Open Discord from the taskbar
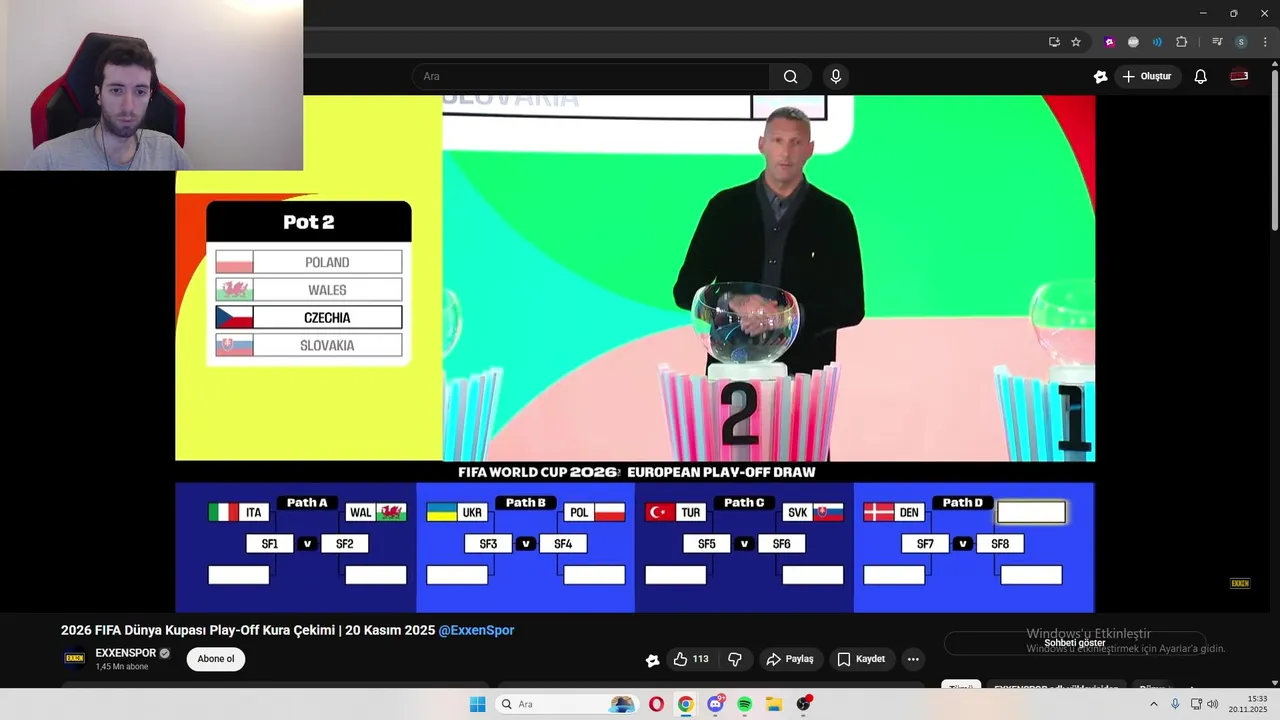 tap(716, 704)
